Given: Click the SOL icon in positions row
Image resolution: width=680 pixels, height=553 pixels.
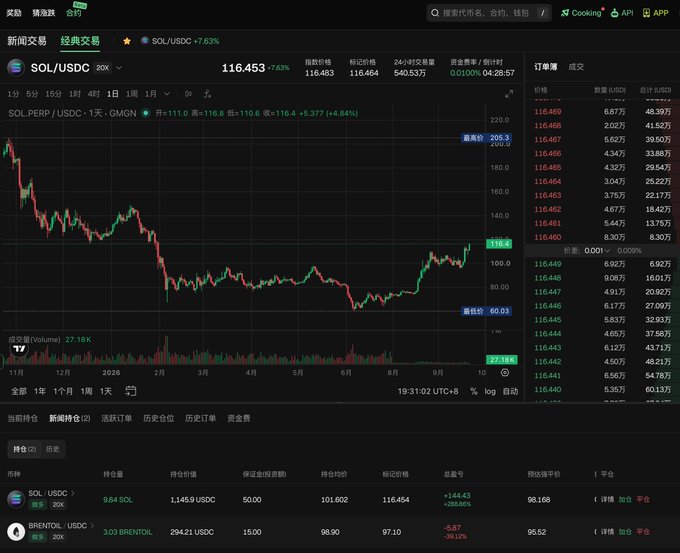Looking at the screenshot, I should click(x=16, y=499).
